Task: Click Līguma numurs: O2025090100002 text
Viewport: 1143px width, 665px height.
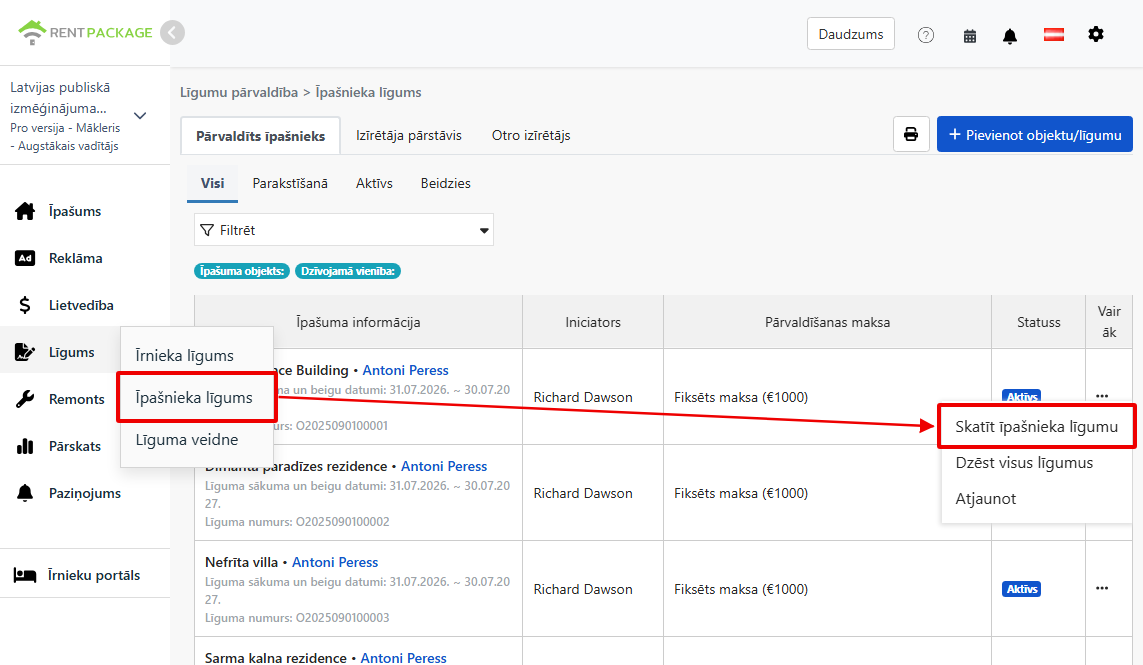Action: (297, 522)
